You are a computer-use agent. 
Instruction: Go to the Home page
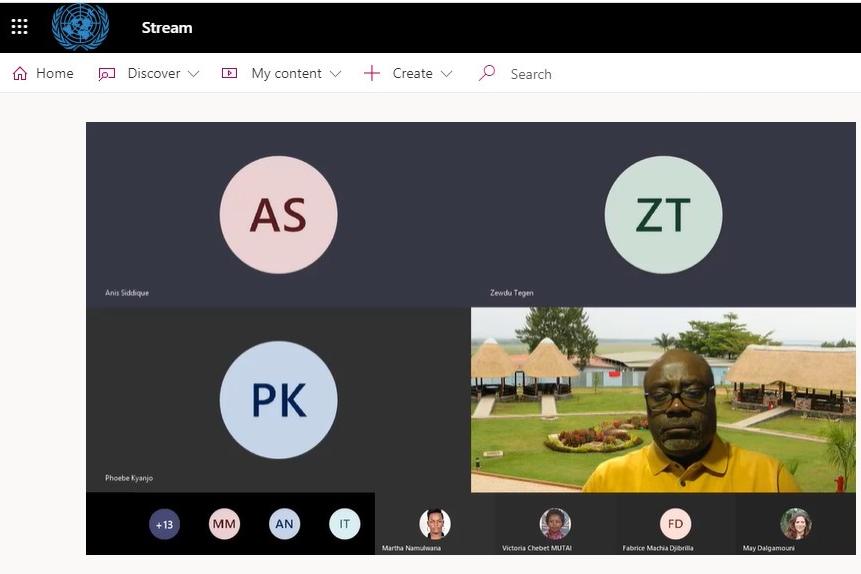click(43, 73)
